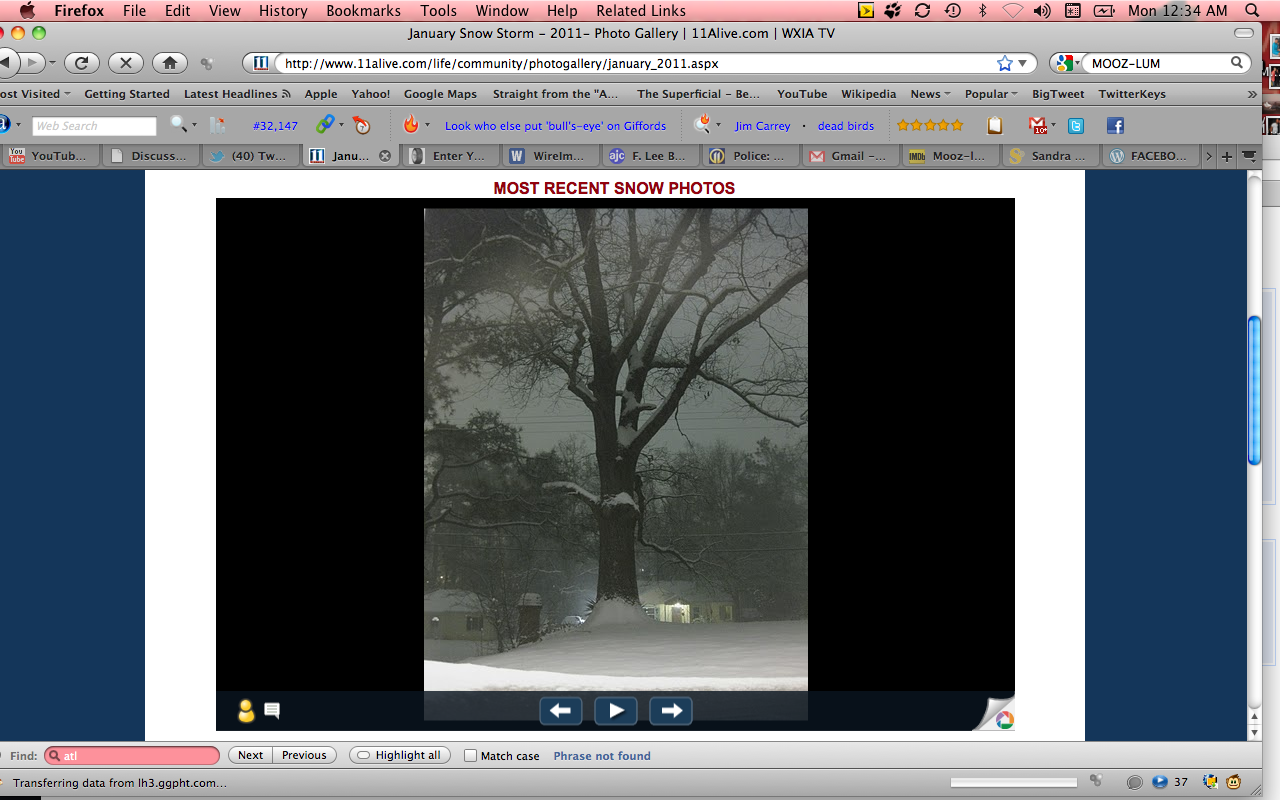Click the Find text input field
The width and height of the screenshot is (1280, 800).
pos(138,756)
